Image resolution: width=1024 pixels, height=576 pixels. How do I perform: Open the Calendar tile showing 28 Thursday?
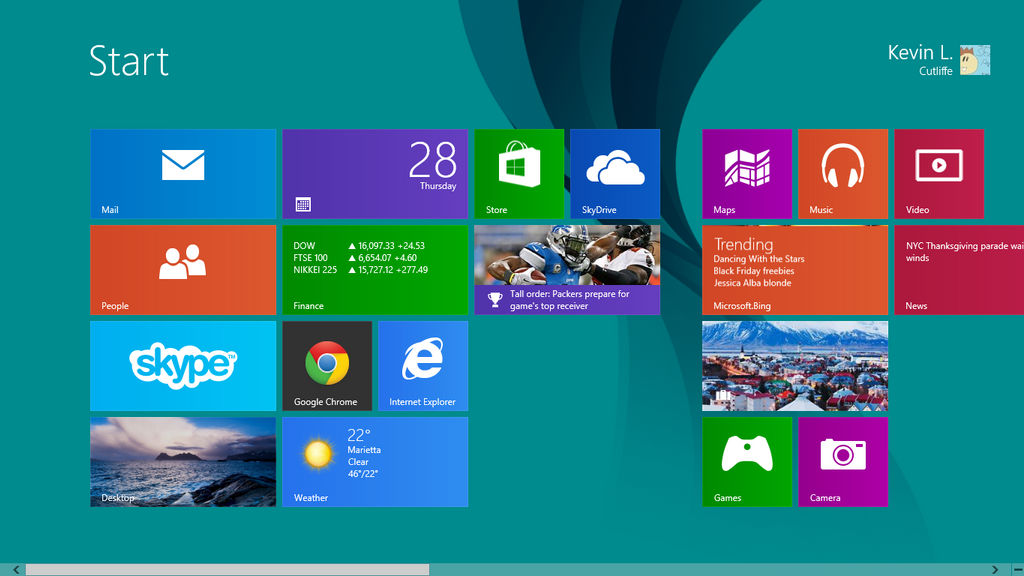click(375, 174)
